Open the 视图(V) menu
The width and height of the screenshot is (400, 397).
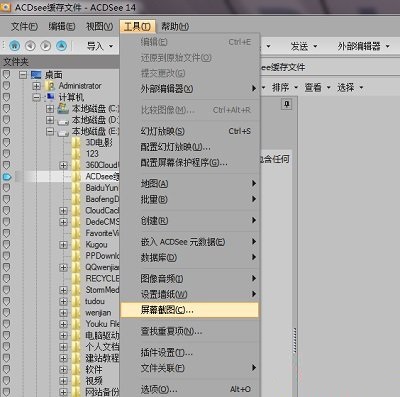pos(99,26)
